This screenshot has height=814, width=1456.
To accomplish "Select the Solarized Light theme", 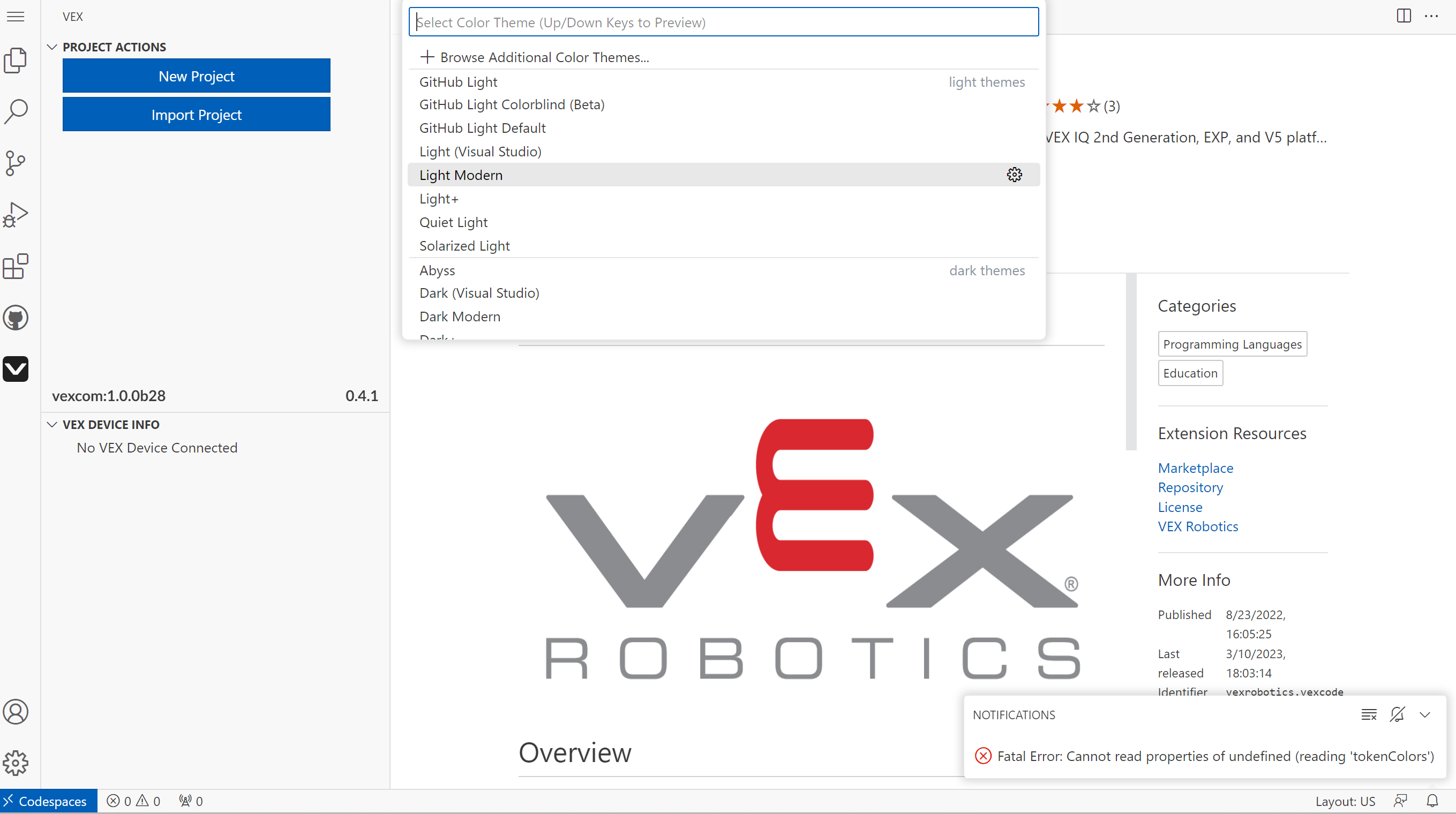I will click(x=724, y=246).
